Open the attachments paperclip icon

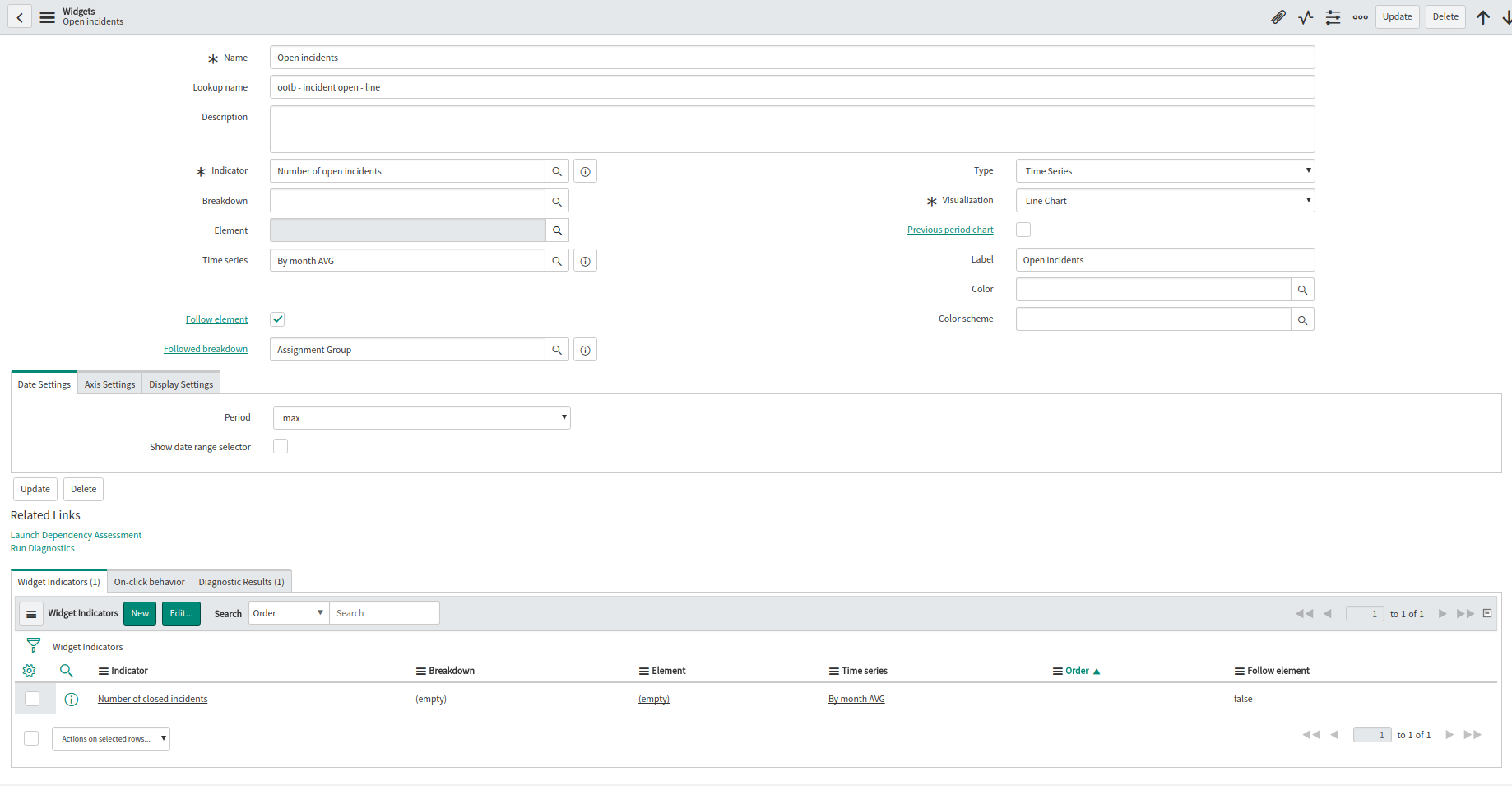pos(1278,16)
